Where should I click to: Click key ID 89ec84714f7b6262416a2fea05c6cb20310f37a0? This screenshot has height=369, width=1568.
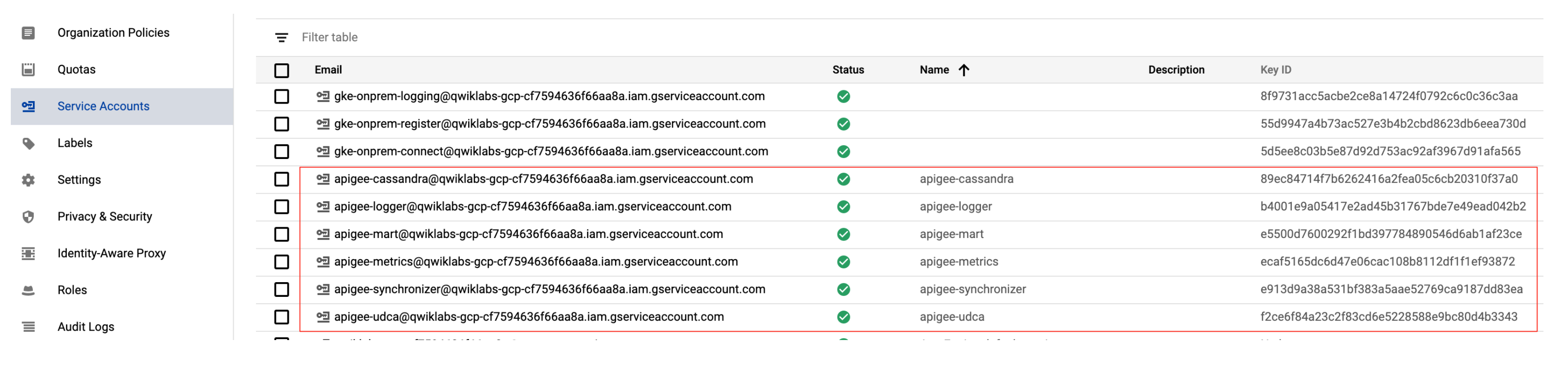(1388, 179)
